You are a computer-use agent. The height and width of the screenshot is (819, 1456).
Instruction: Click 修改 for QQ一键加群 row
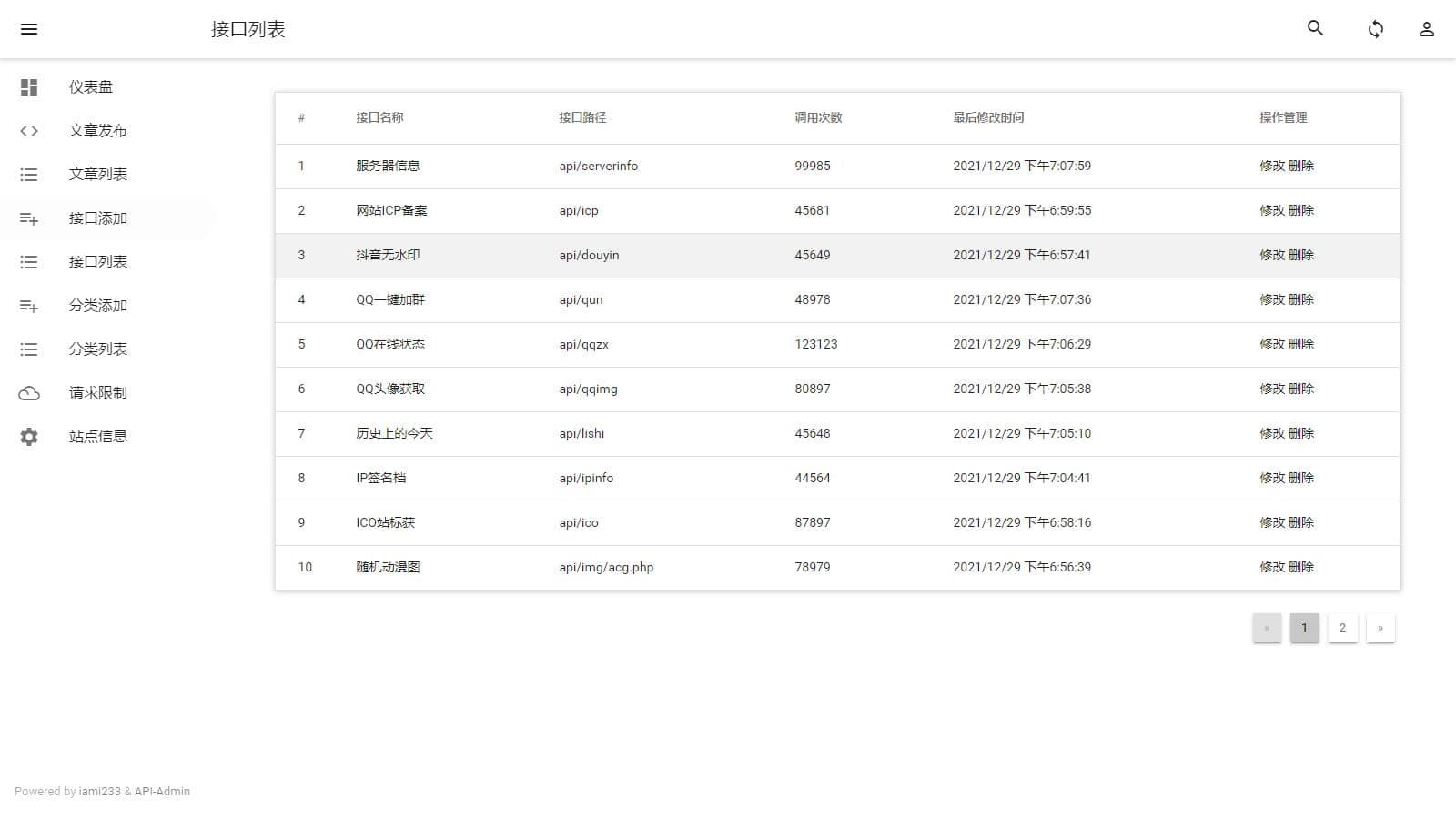point(1272,299)
